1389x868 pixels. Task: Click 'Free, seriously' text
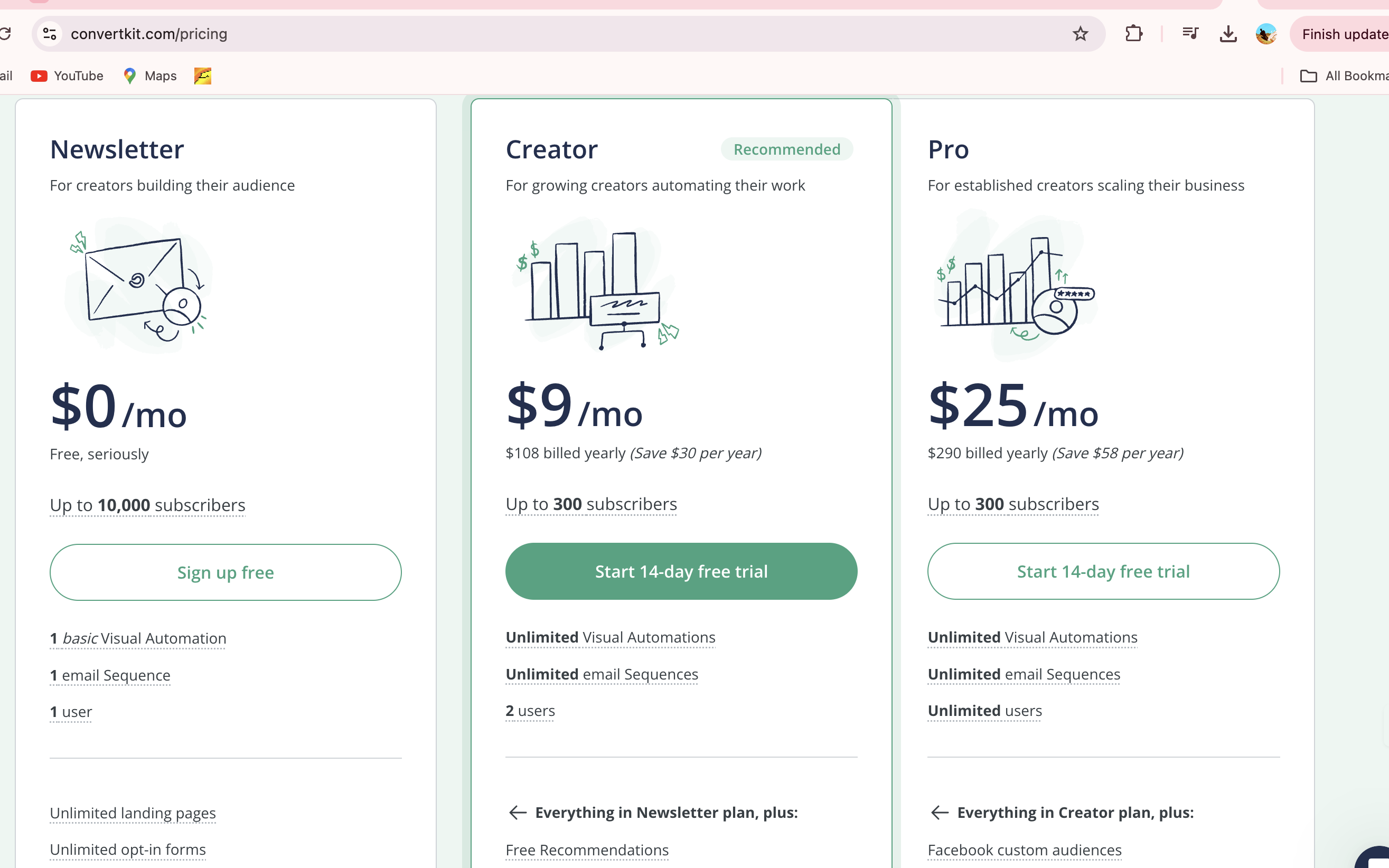[99, 454]
